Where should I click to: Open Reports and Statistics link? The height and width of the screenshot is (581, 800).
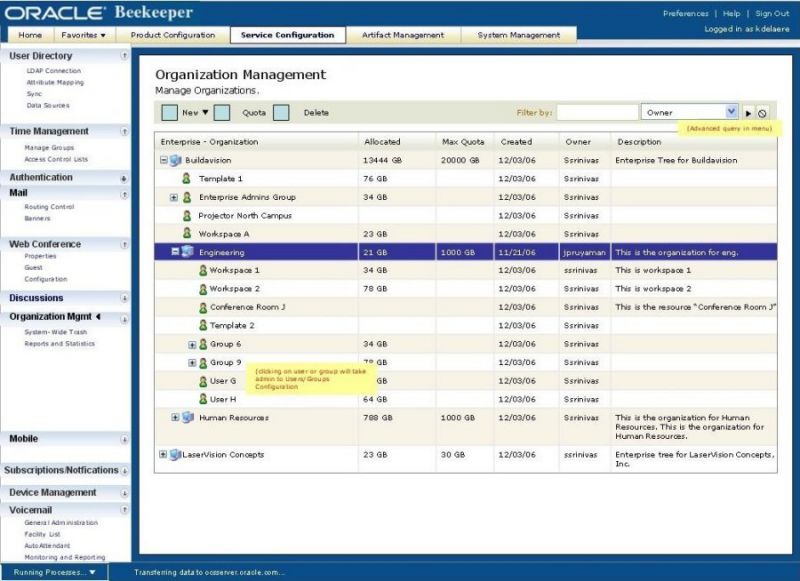point(60,344)
